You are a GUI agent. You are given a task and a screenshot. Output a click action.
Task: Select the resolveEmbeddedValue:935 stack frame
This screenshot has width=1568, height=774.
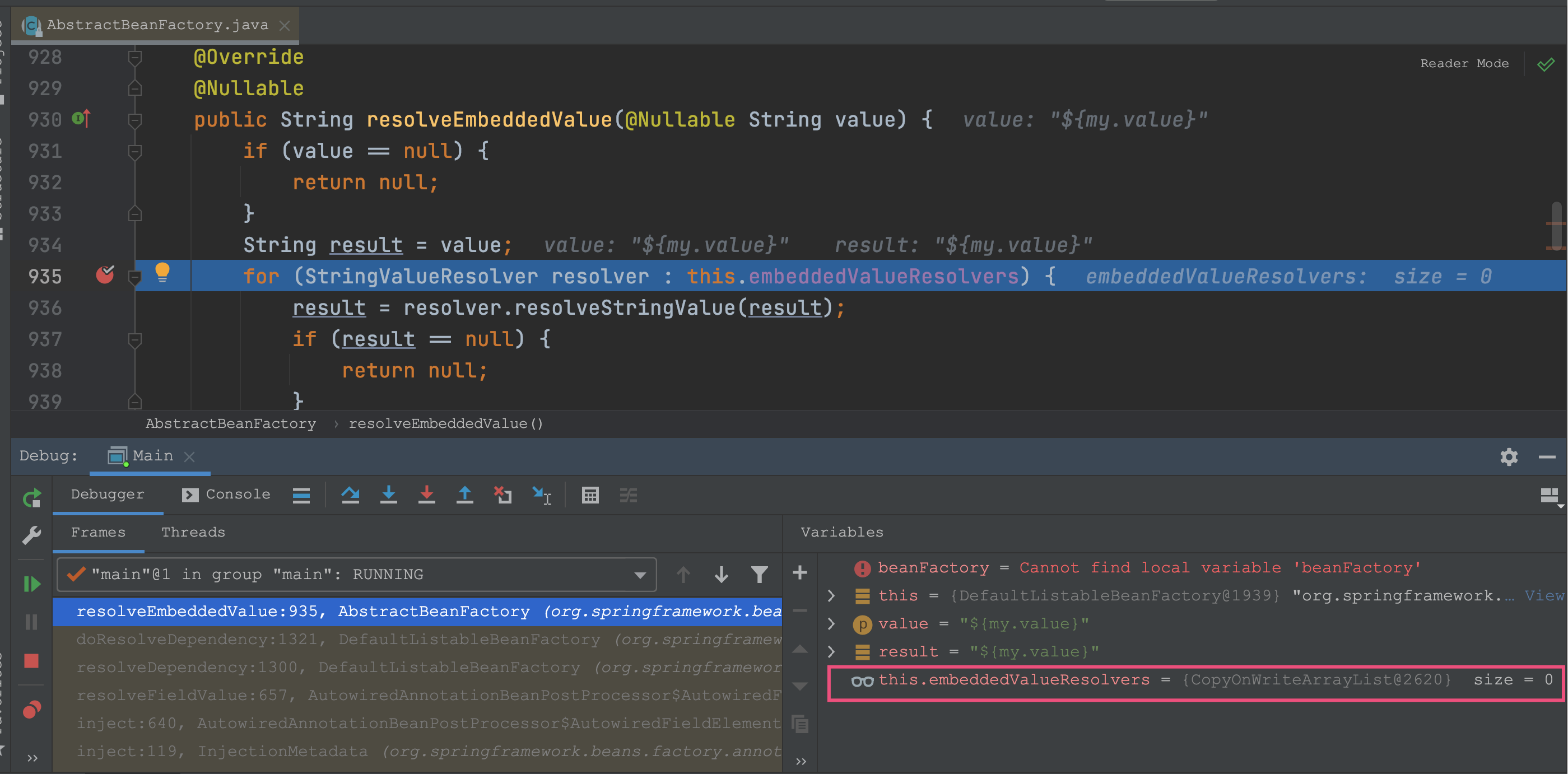[417, 612]
